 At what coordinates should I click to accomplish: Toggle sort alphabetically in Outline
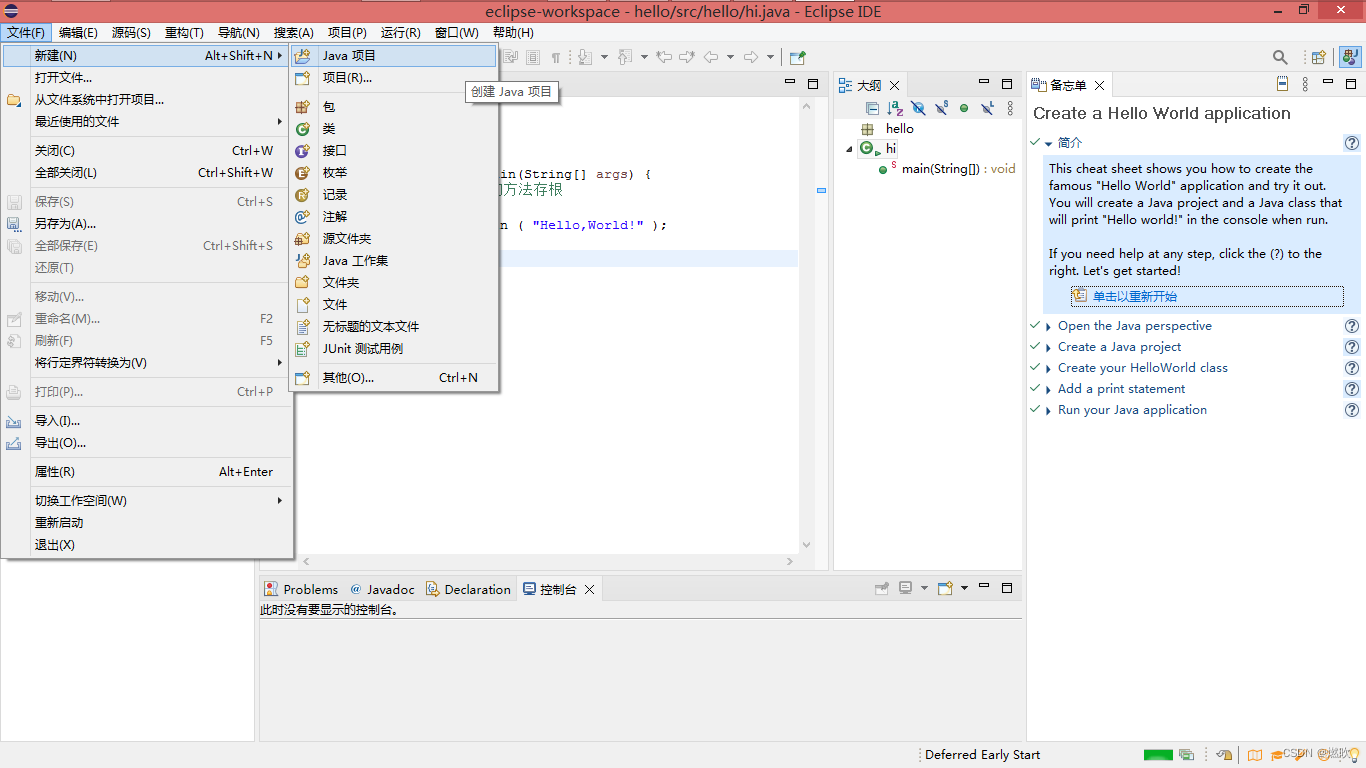pyautogui.click(x=895, y=108)
